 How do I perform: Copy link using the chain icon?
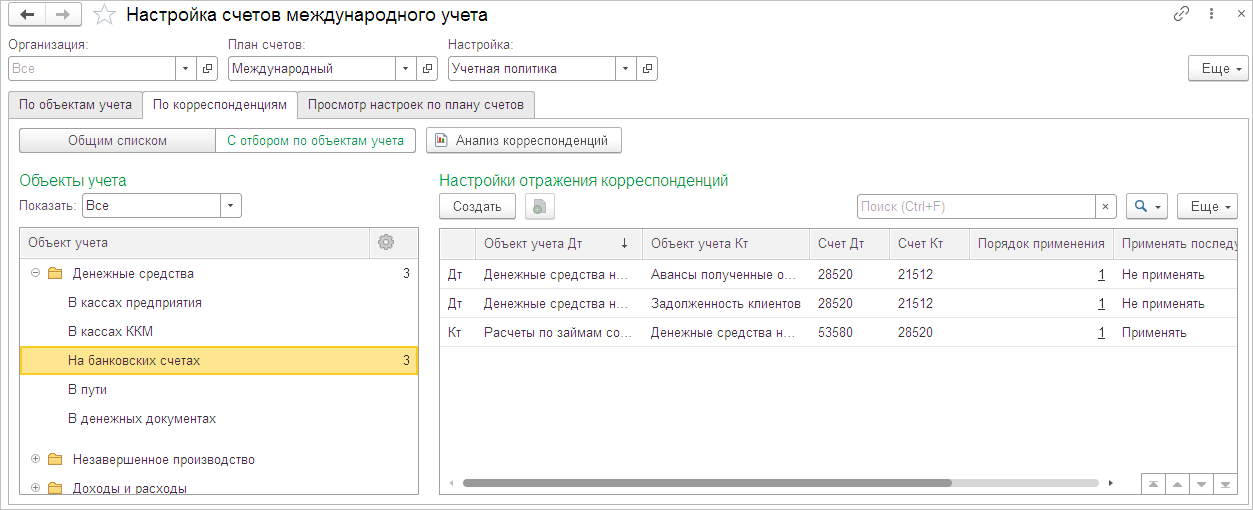point(1182,14)
